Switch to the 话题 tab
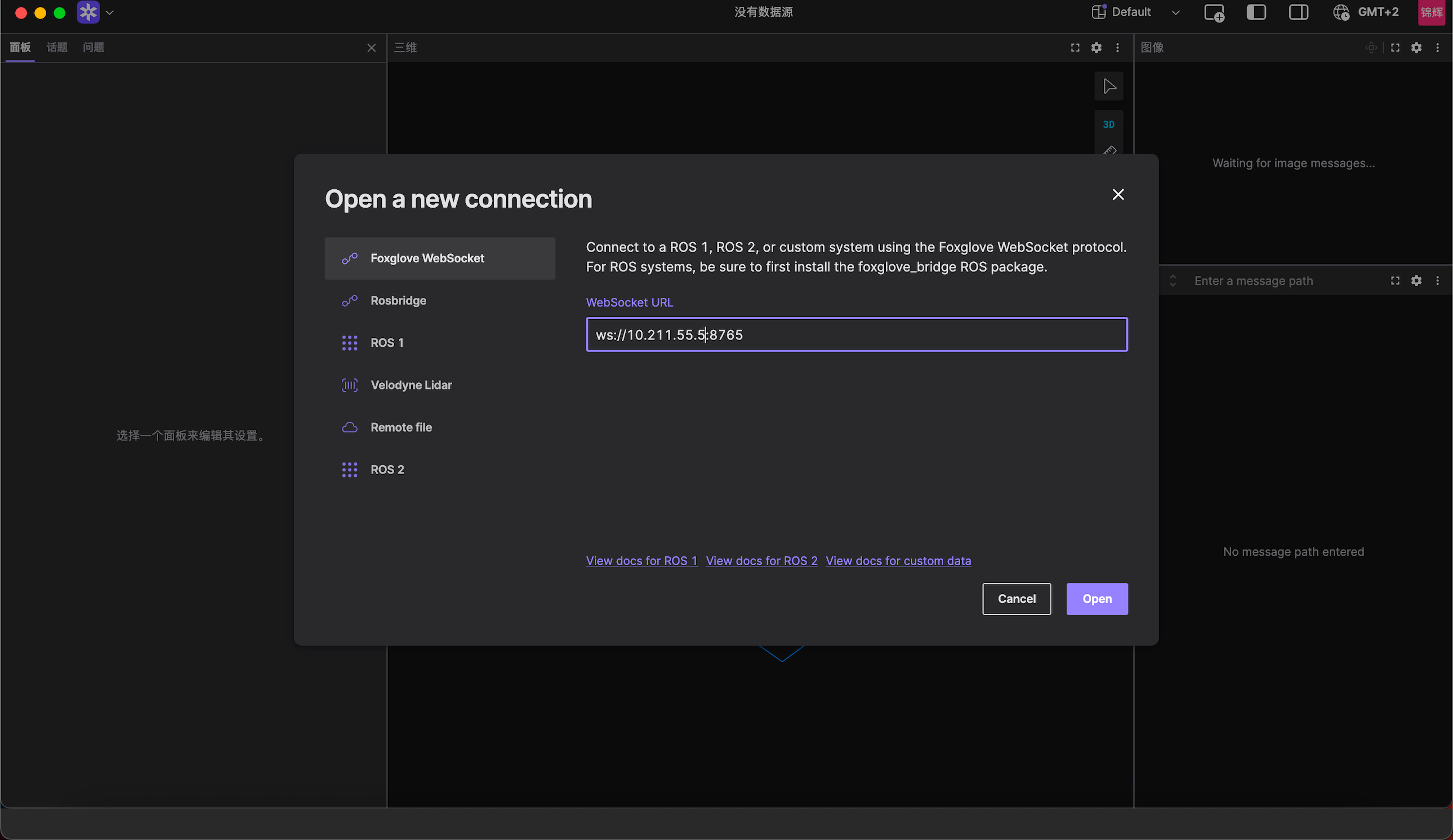This screenshot has width=1453, height=840. (56, 48)
